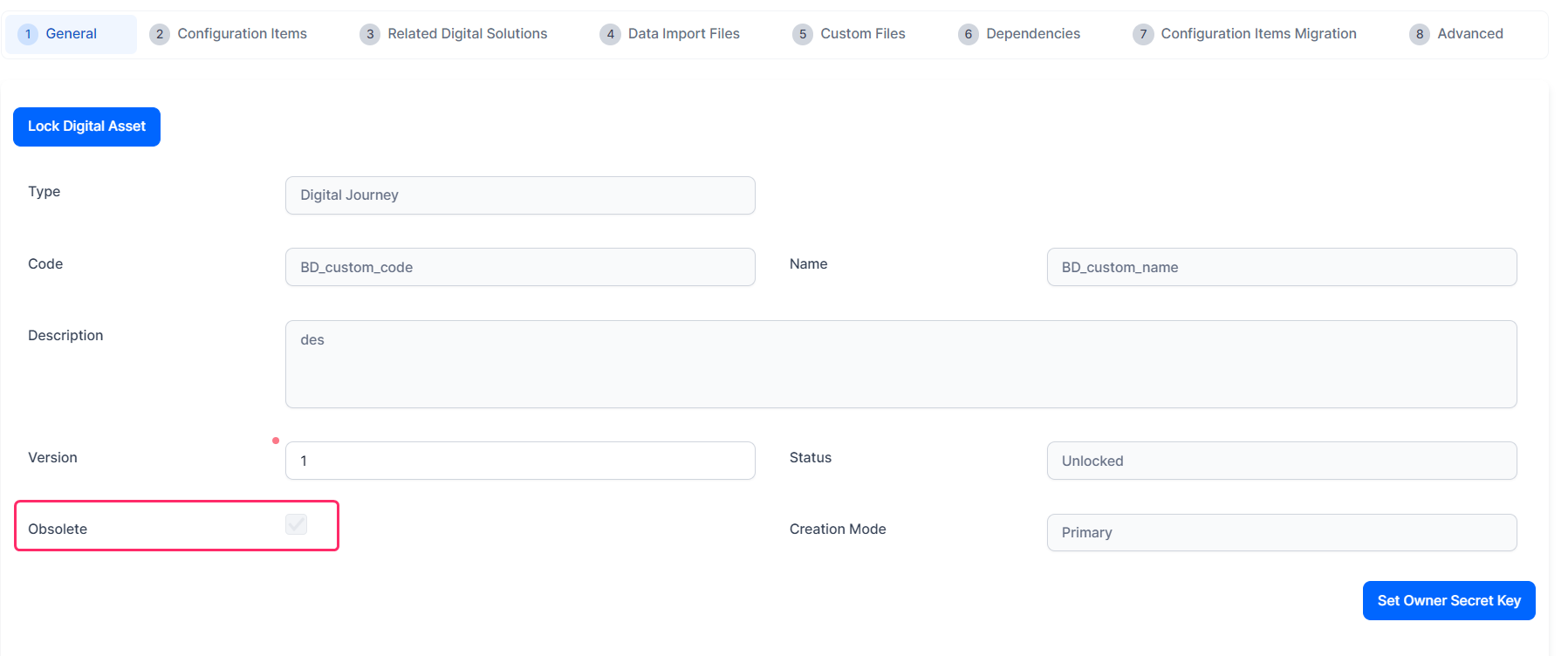The height and width of the screenshot is (656, 1568).
Task: Switch to the General tab
Action: (71, 34)
